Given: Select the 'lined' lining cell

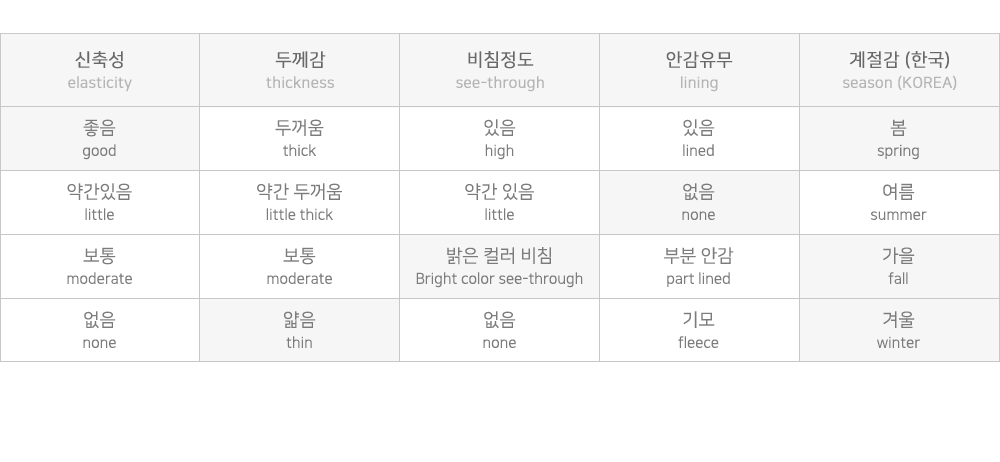Looking at the screenshot, I should coord(699,139).
